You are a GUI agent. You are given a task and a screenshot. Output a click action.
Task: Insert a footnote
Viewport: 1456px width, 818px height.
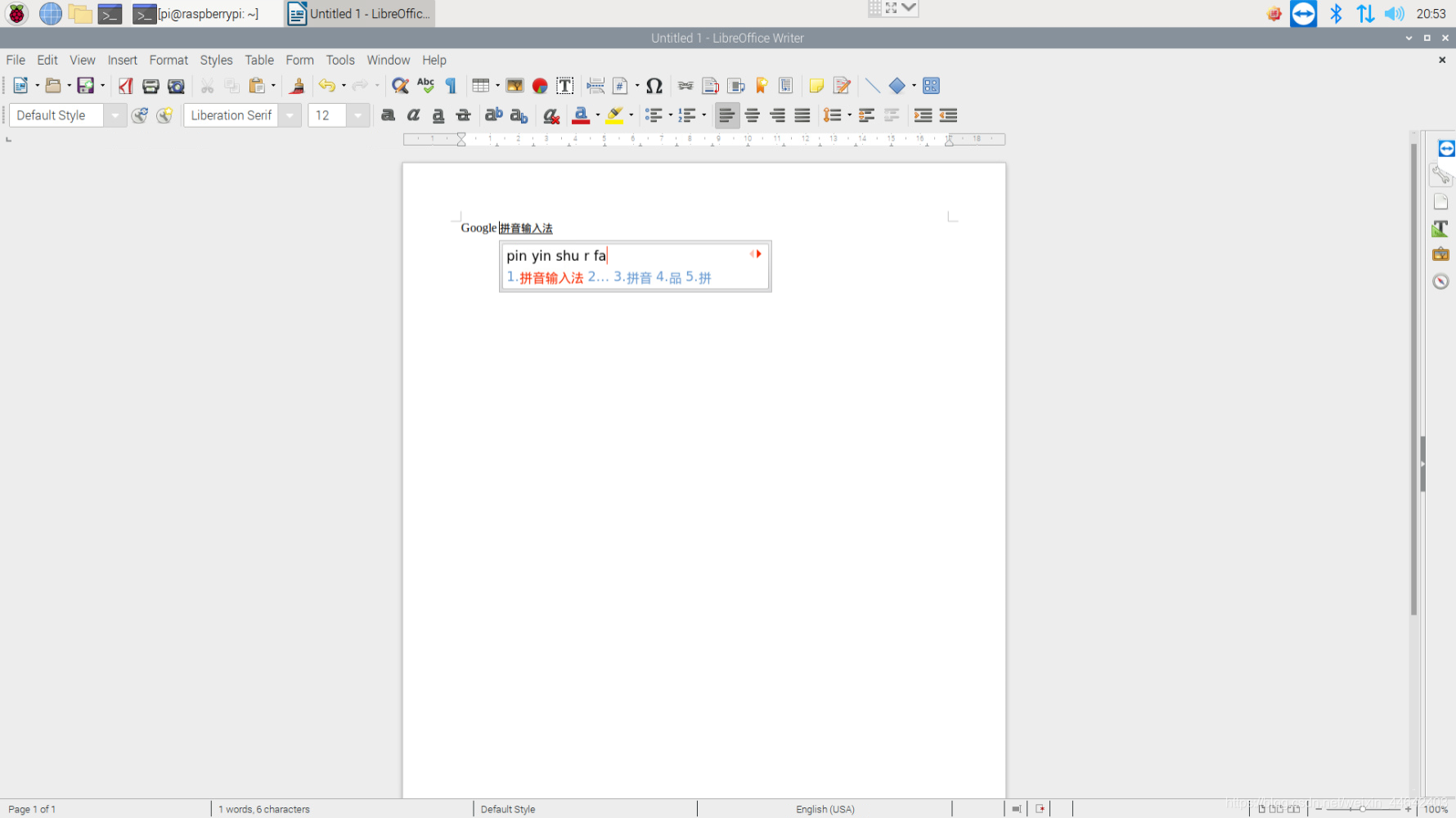pyautogui.click(x=711, y=86)
